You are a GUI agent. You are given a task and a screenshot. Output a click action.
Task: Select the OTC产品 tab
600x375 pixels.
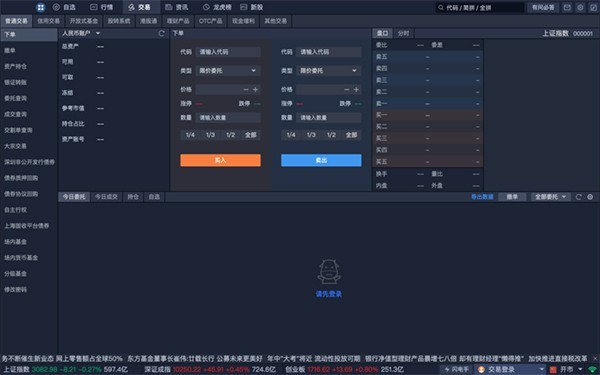coord(210,21)
